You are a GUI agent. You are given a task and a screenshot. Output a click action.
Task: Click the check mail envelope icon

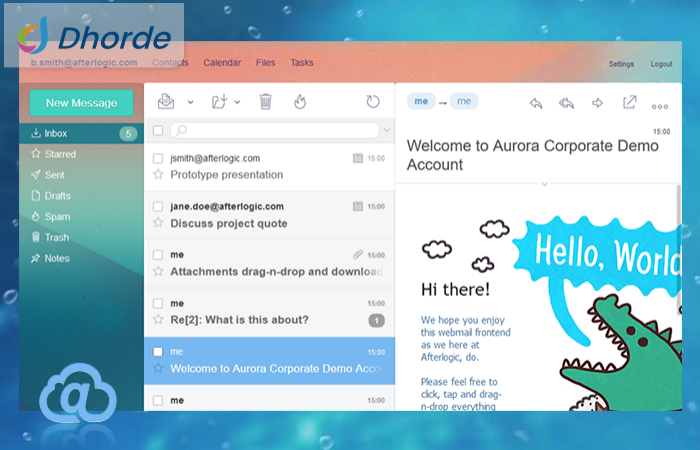[166, 101]
